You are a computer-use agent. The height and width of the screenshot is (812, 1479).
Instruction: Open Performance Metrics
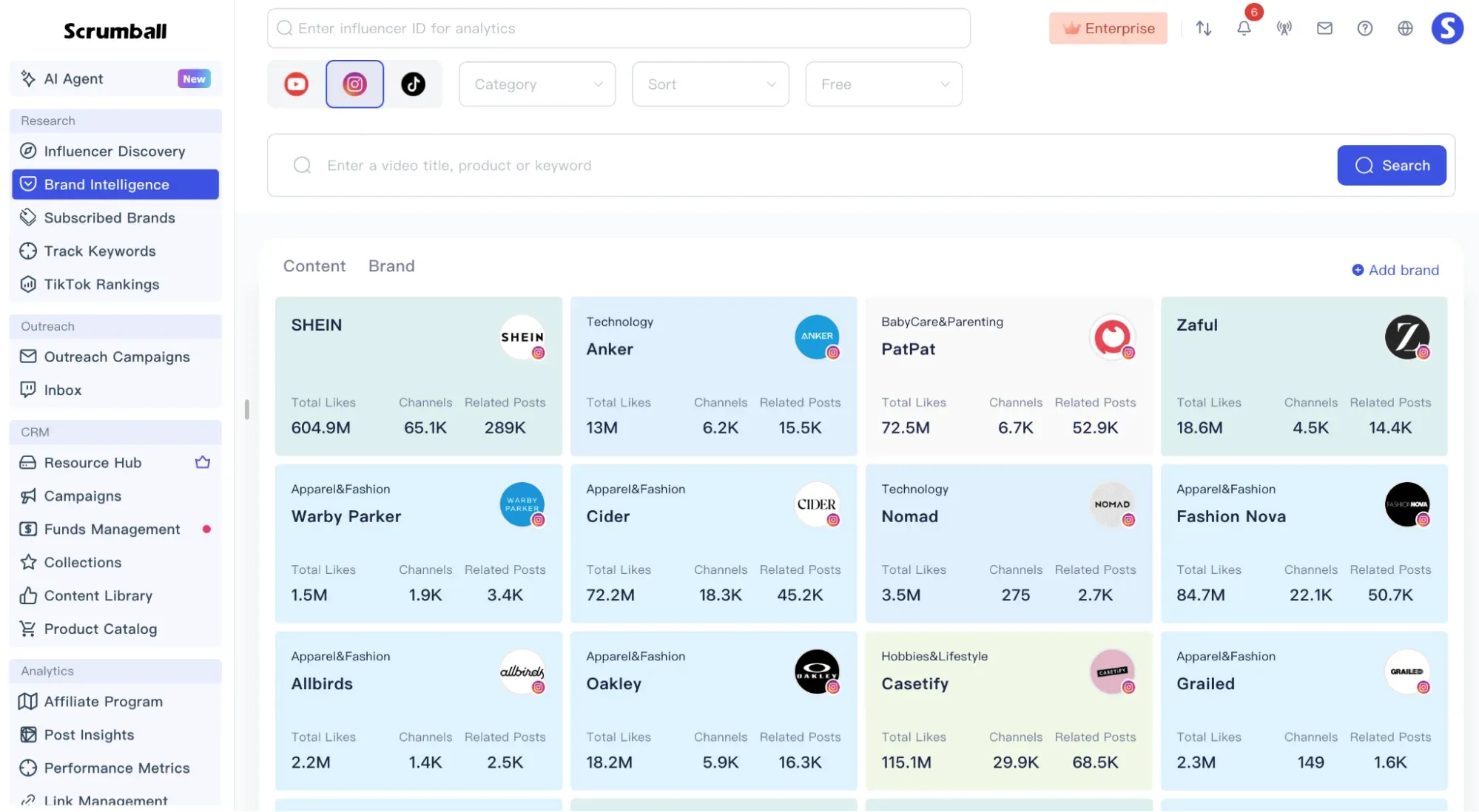point(115,768)
